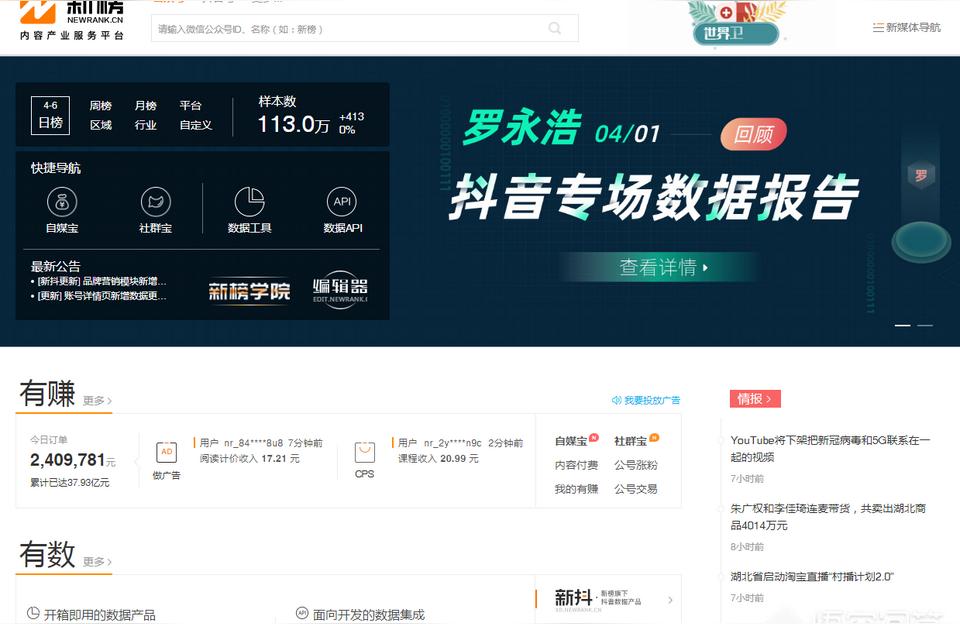Click the 做广告 AD icon
The image size is (960, 624).
coord(167,453)
